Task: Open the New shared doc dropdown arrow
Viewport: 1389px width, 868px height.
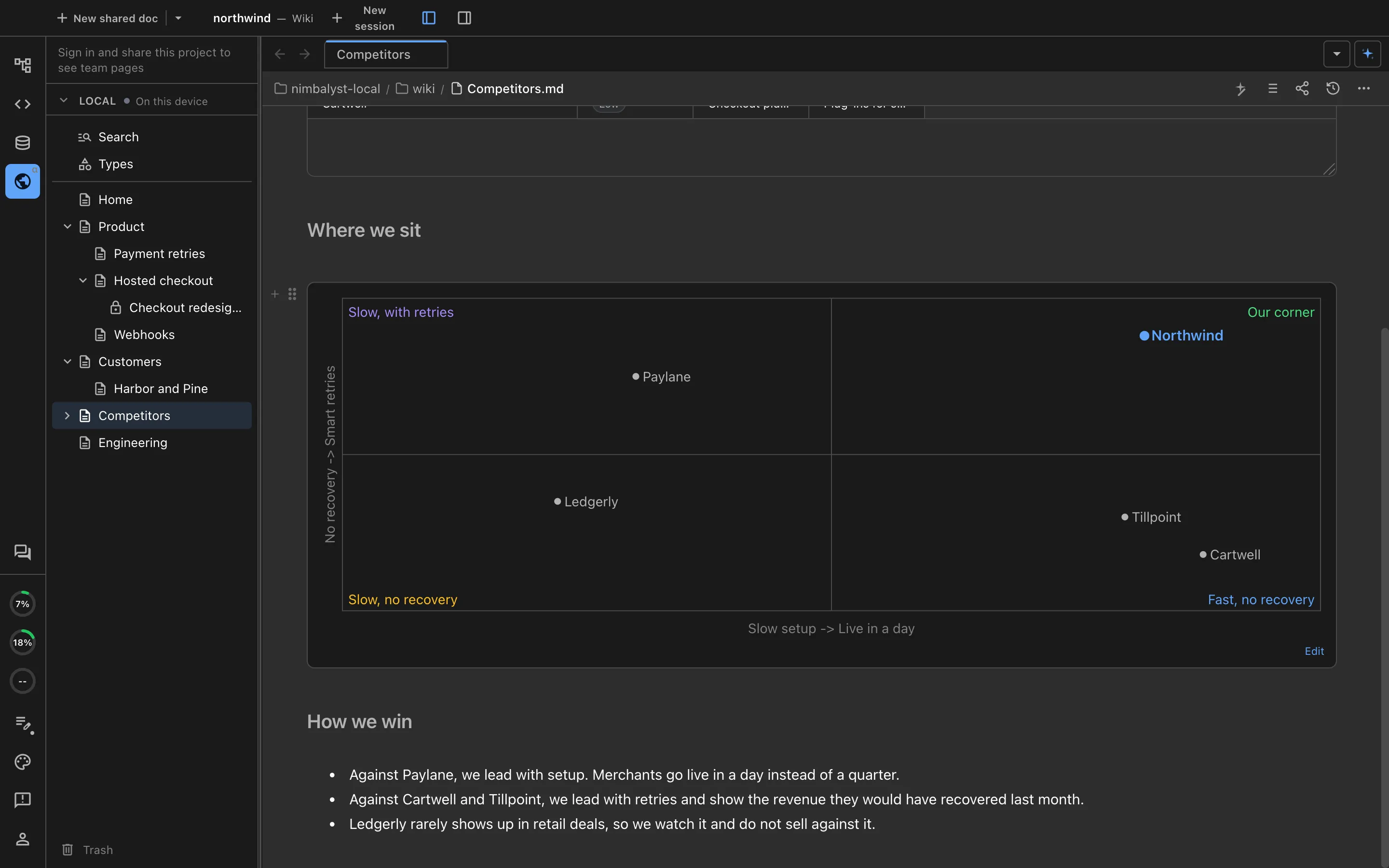Action: [178, 18]
